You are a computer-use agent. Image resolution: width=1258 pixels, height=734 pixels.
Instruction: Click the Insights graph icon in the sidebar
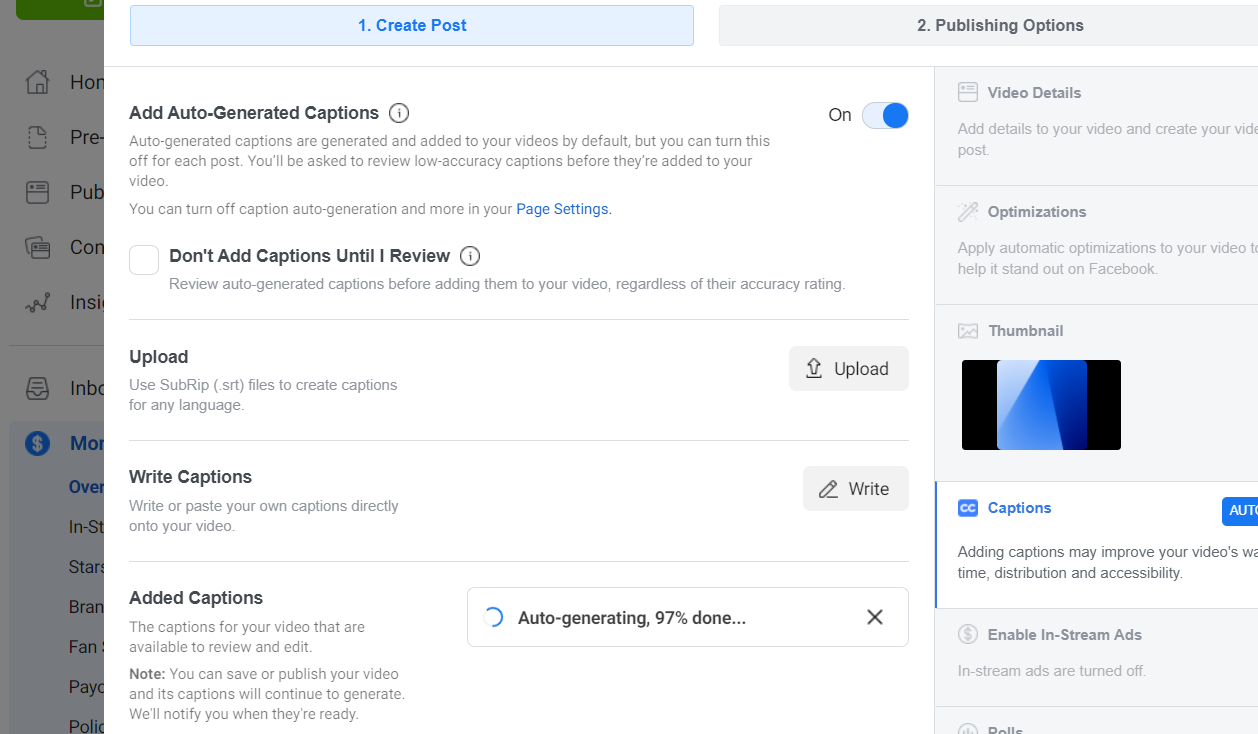point(37,302)
